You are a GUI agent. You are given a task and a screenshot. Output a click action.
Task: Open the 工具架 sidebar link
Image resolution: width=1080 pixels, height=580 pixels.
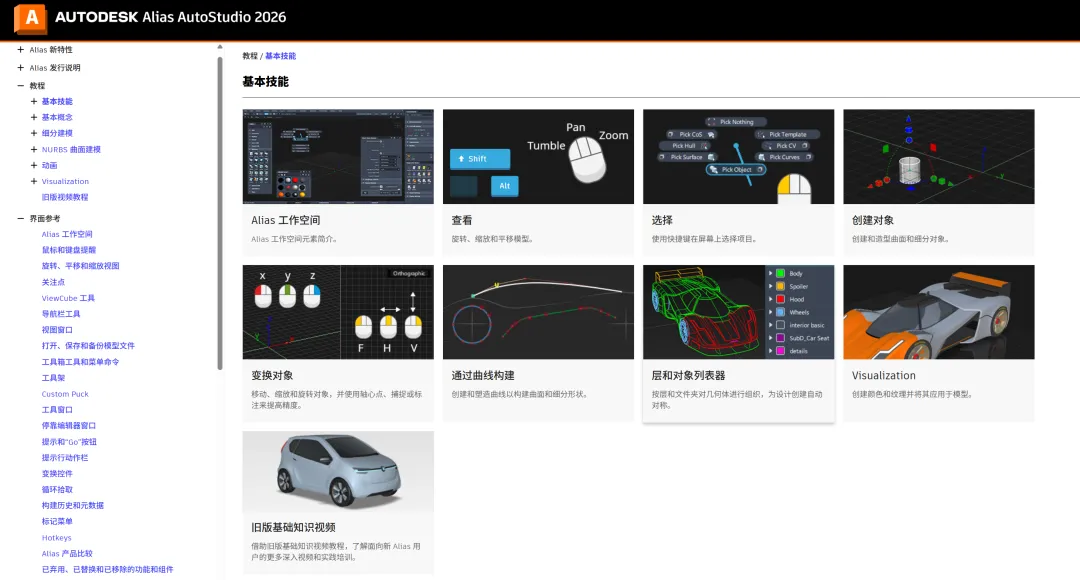click(x=53, y=378)
